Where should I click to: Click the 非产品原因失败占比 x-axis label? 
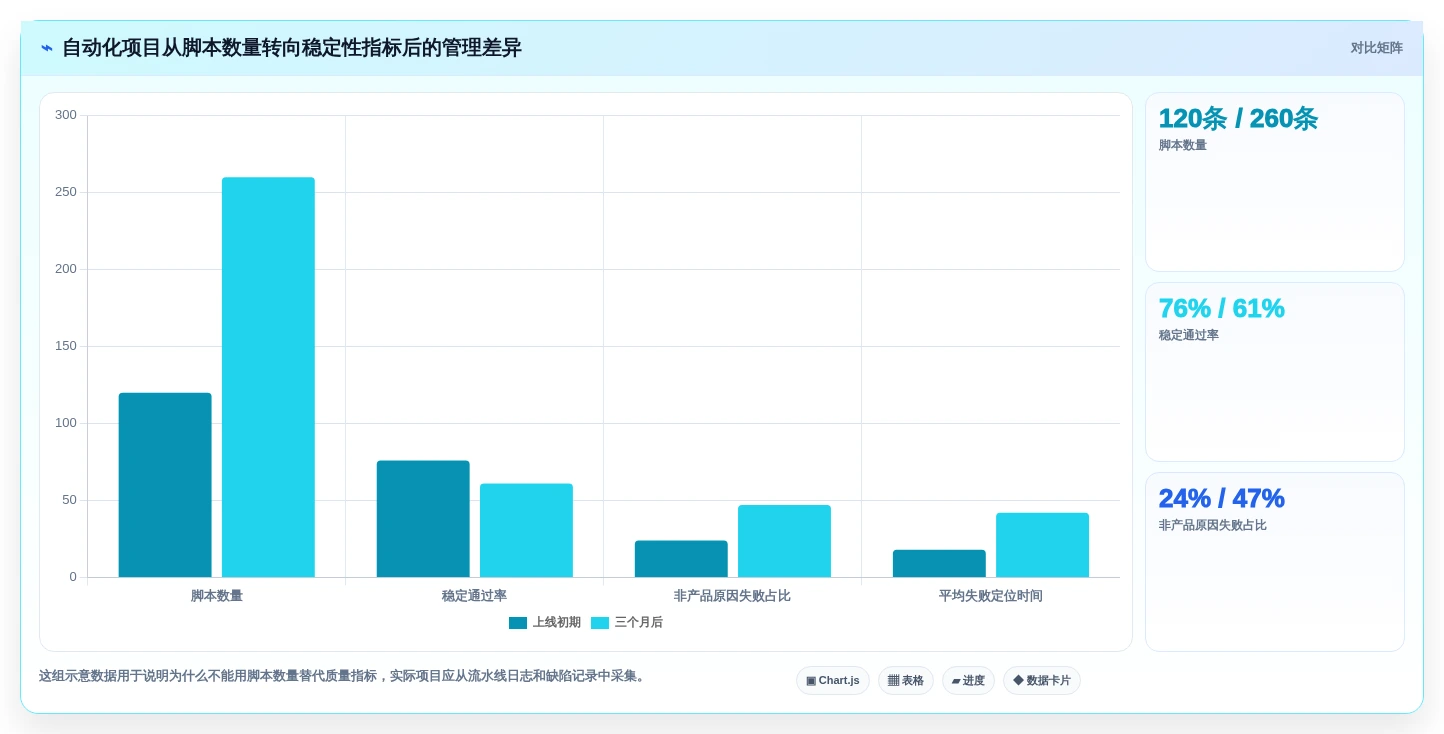pos(732,596)
